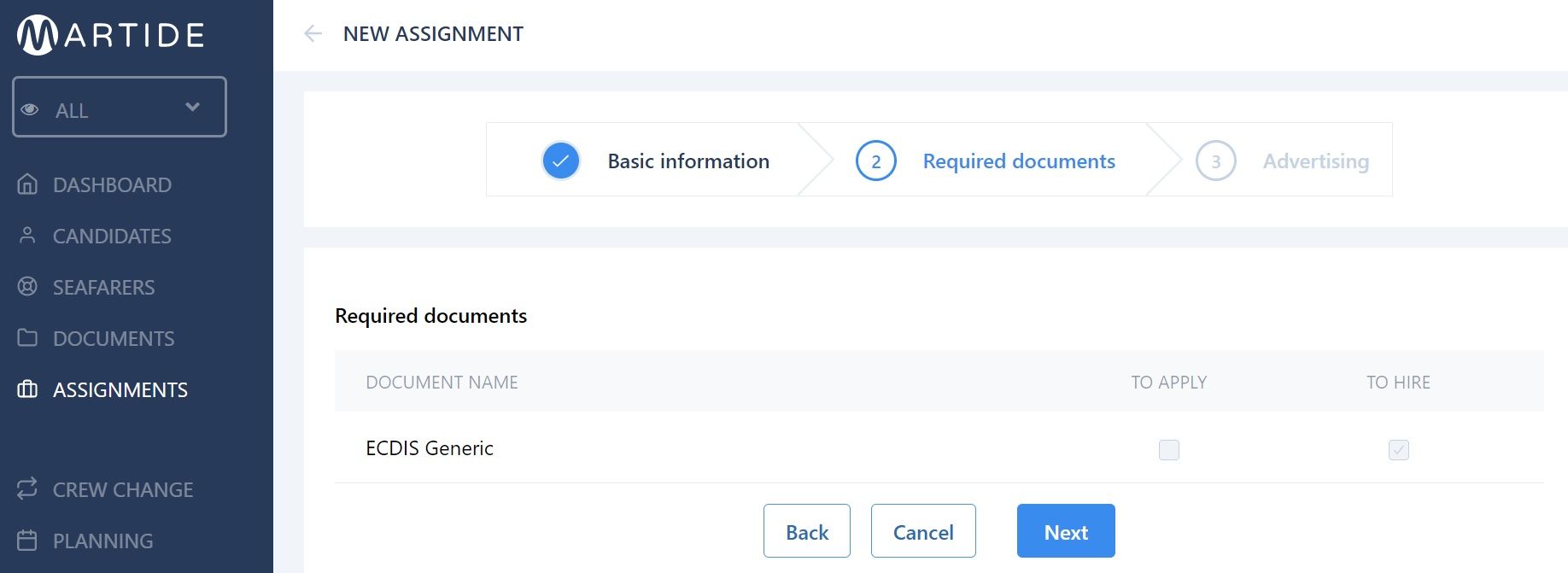
Task: Click the eye icon in ALL selector
Action: click(30, 109)
